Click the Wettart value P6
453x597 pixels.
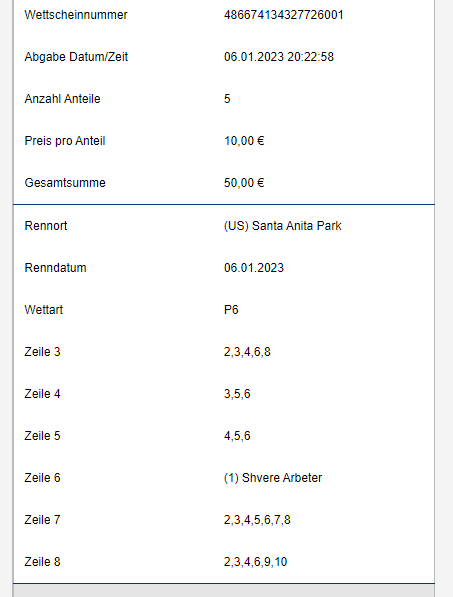click(231, 310)
